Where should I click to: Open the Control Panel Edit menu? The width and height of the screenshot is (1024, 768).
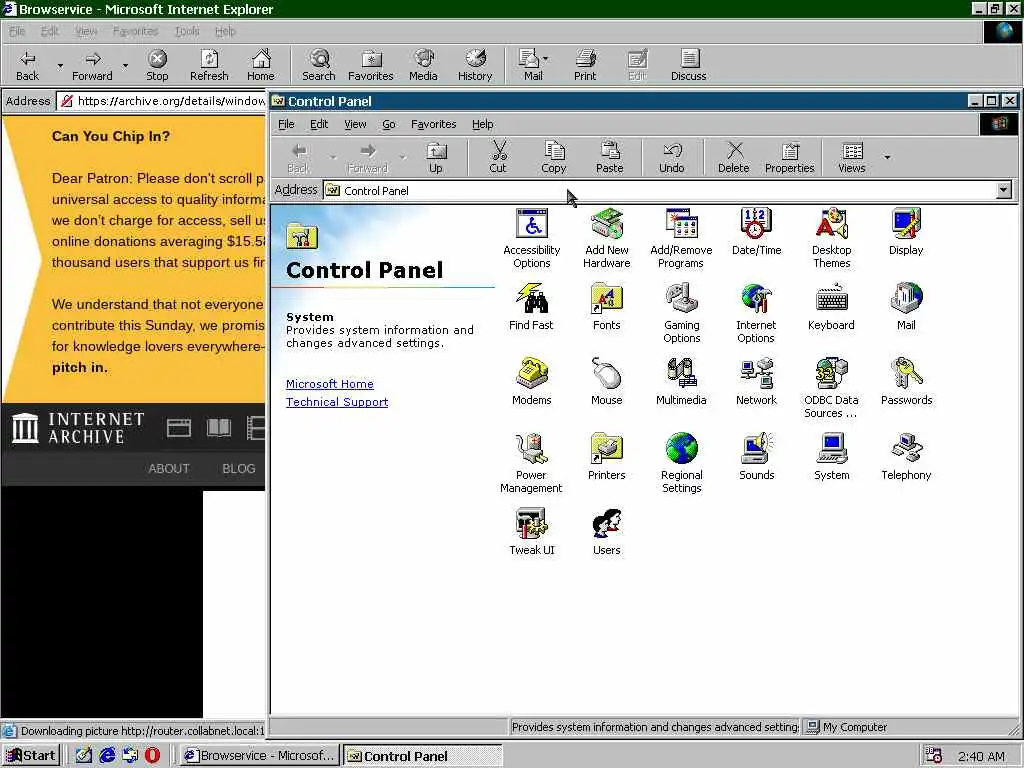point(319,124)
